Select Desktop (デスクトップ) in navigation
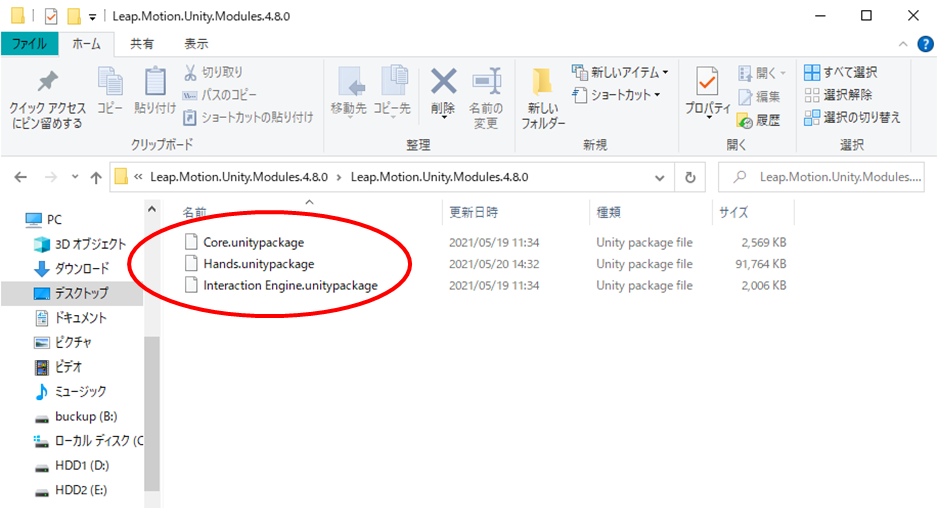938x508 pixels. click(x=72, y=293)
